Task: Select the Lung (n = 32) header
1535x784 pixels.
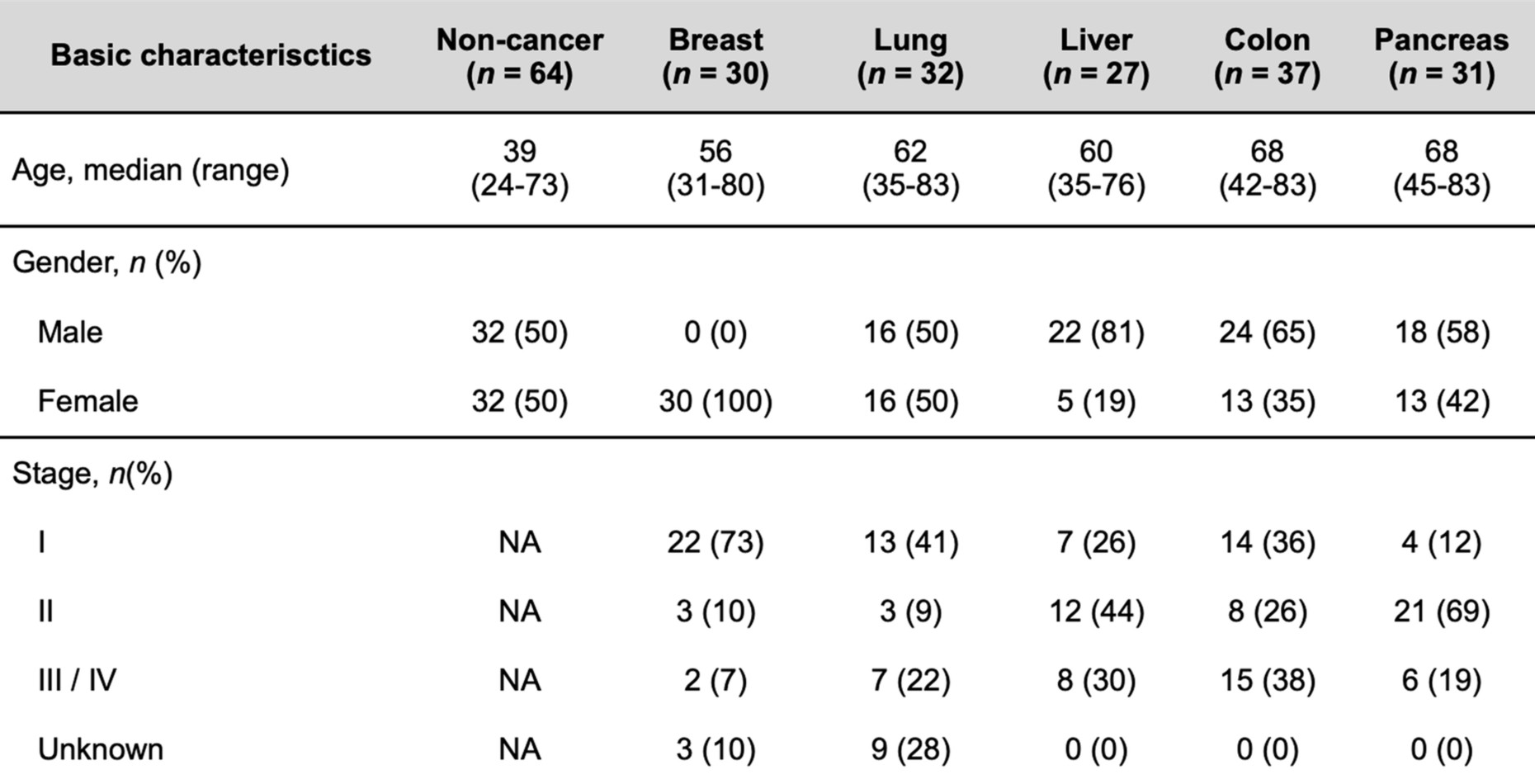Action: 910,56
